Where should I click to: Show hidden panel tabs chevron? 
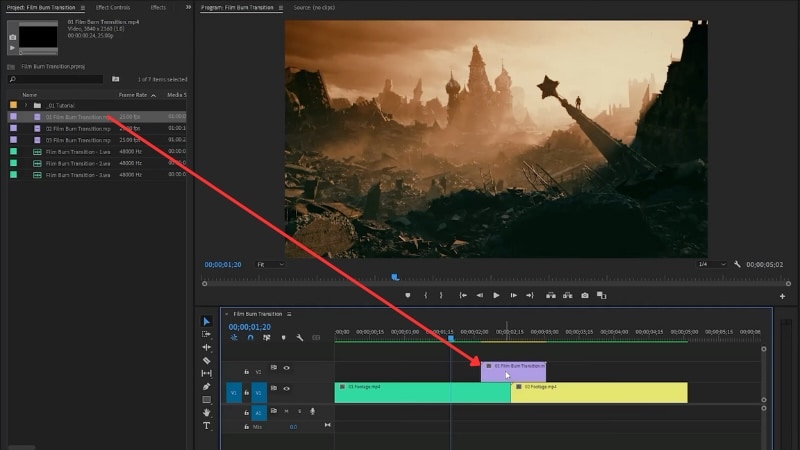click(188, 7)
